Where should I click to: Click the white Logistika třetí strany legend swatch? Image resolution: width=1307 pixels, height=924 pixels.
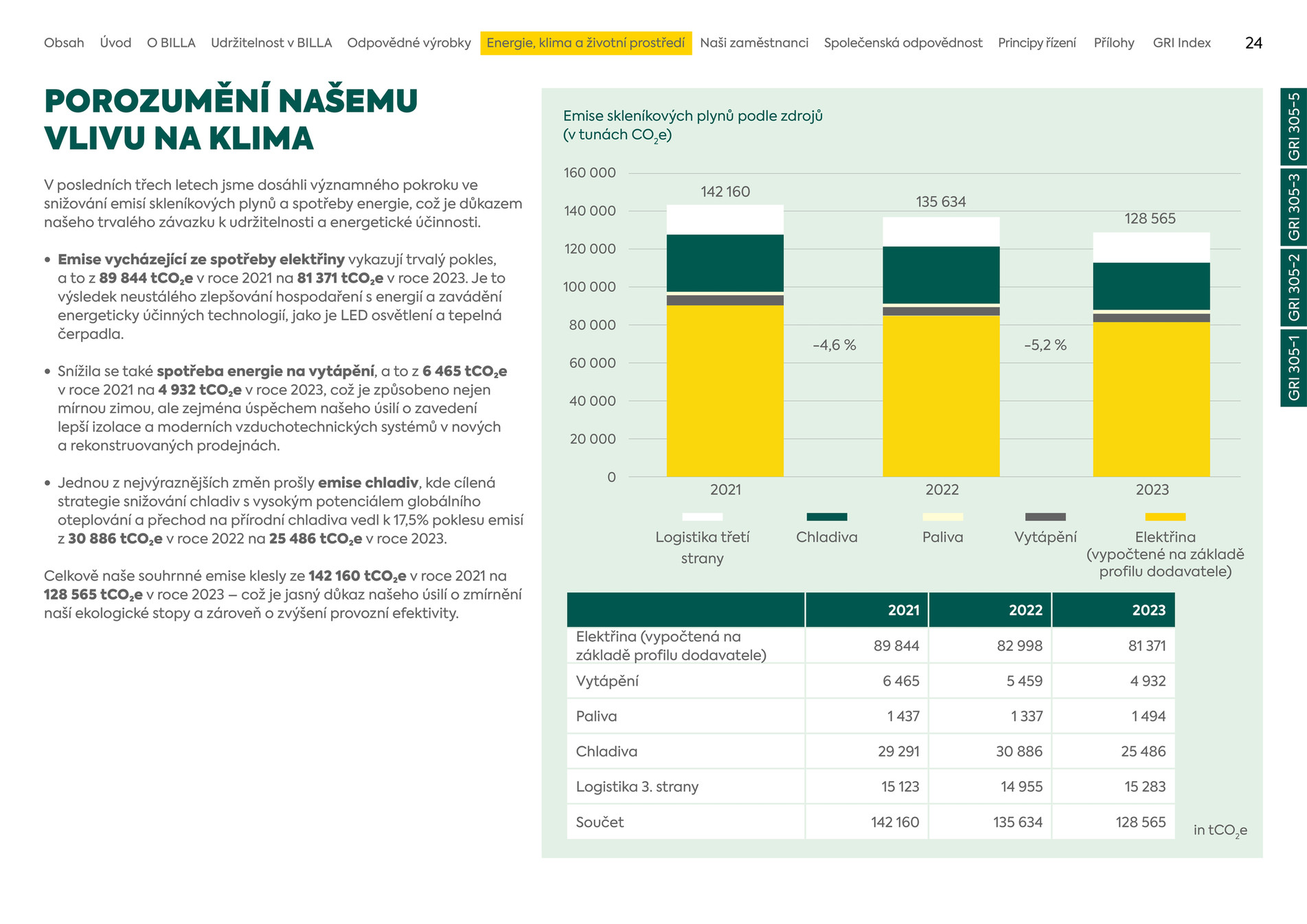(x=703, y=517)
